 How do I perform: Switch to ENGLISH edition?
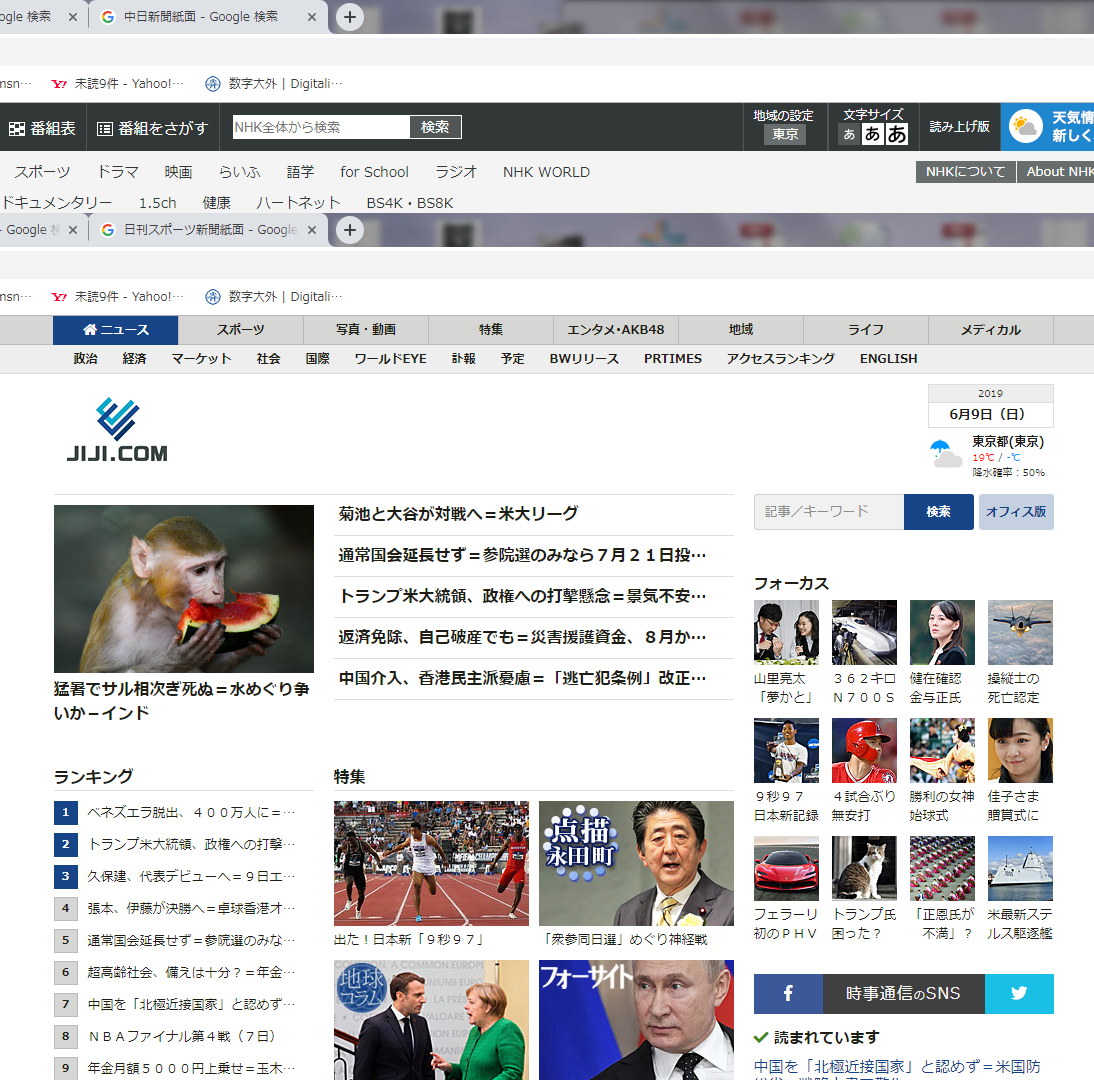[888, 359]
